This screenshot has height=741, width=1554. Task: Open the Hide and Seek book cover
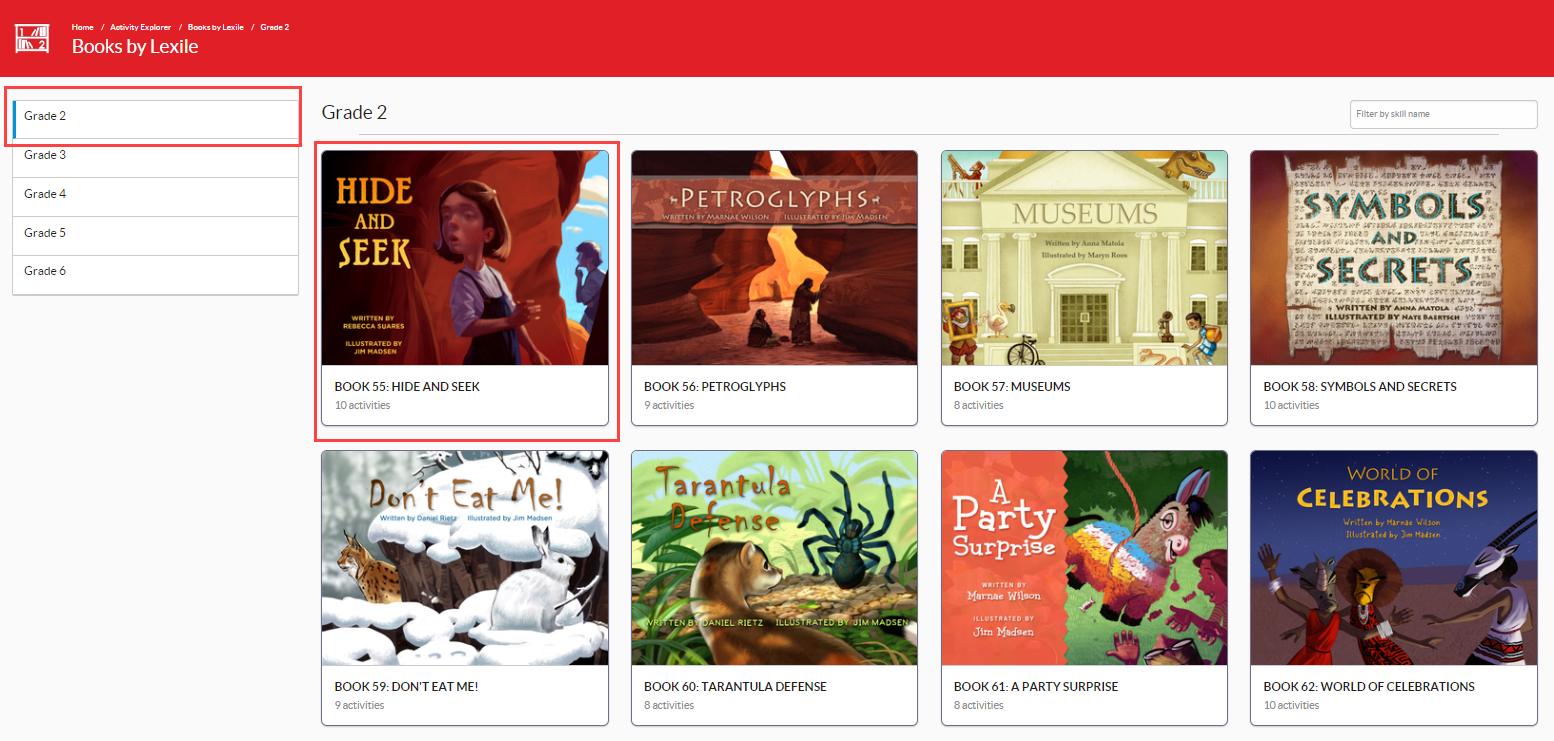(x=465, y=258)
